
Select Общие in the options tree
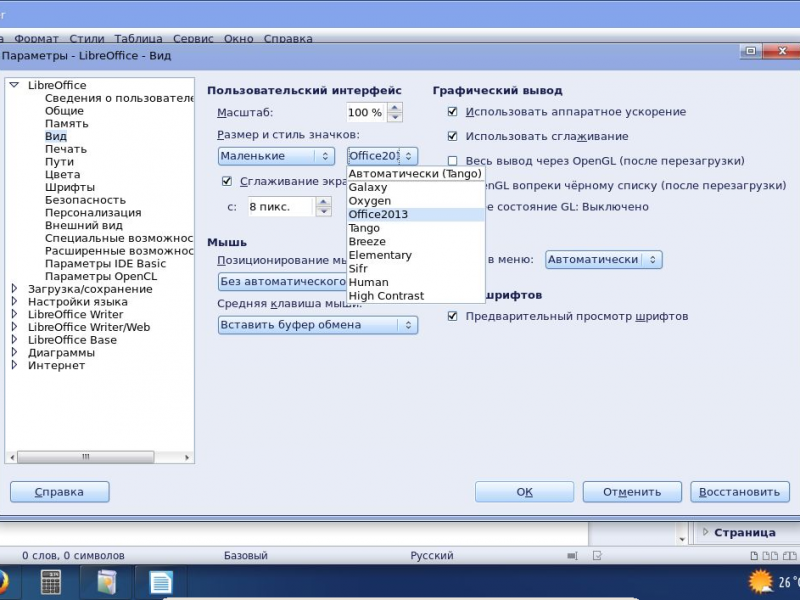tap(64, 111)
